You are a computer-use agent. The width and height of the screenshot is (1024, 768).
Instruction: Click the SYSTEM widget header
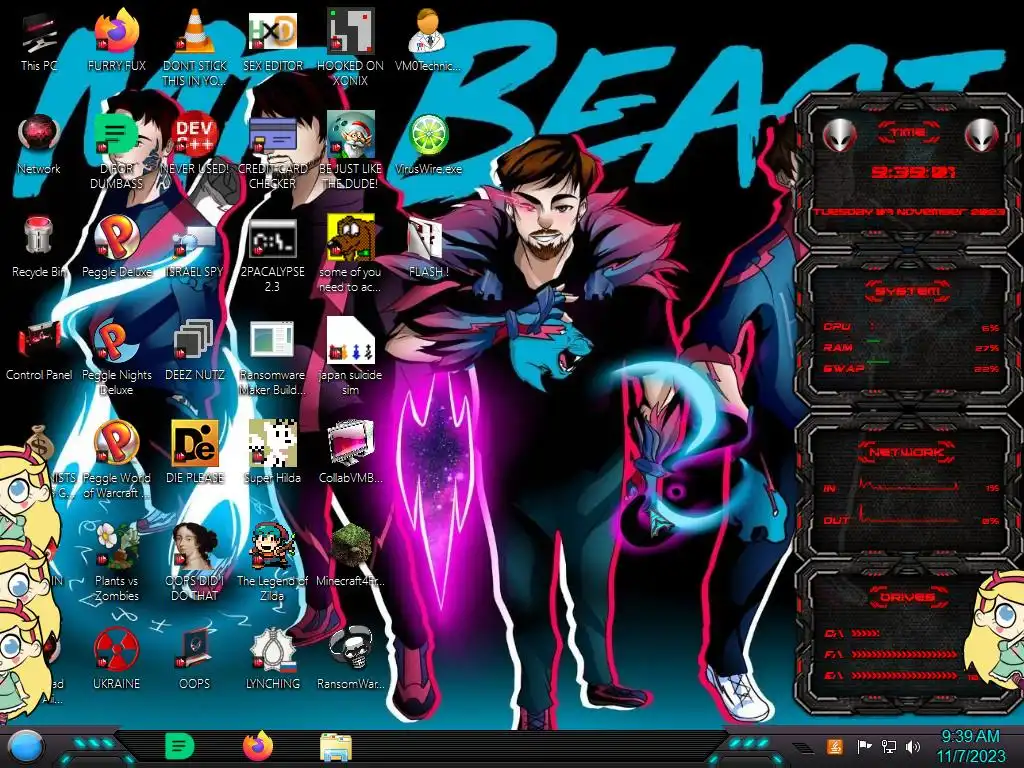[x=908, y=291]
